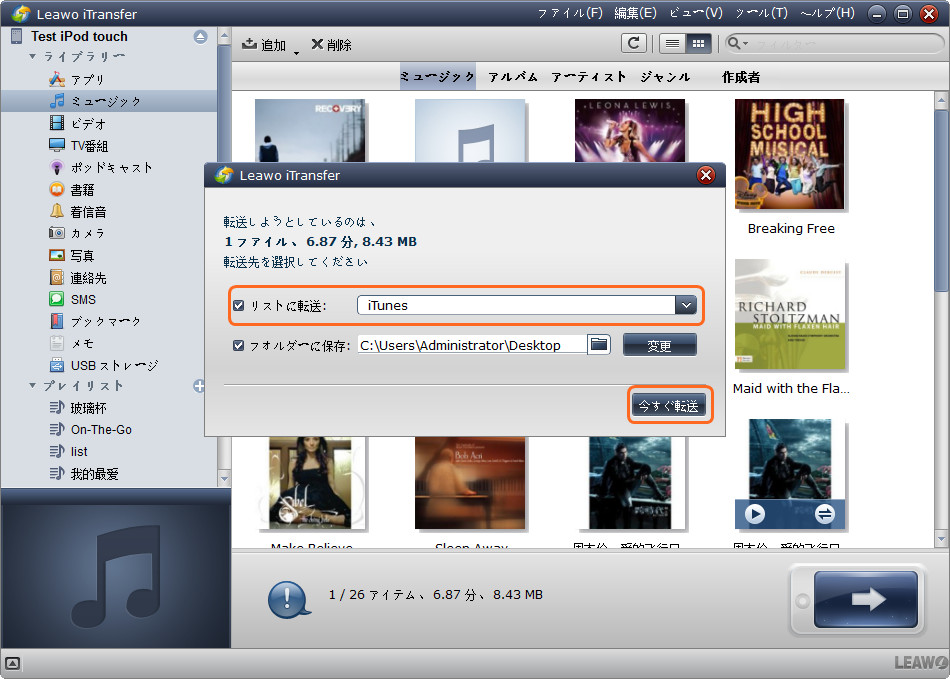Select the Breaking Free album thumbnail
Screen dimensions: 950x679
789,154
